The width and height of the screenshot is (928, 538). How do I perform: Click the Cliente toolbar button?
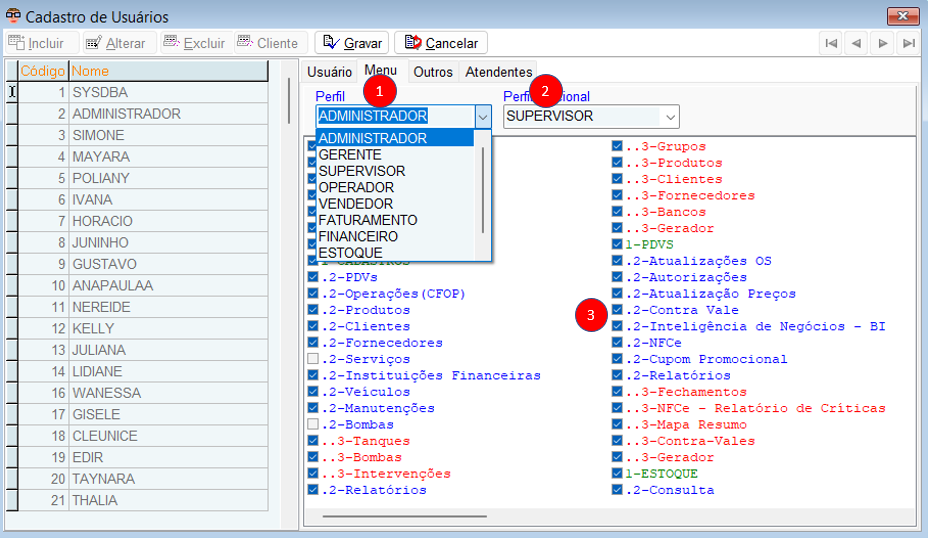(x=271, y=43)
